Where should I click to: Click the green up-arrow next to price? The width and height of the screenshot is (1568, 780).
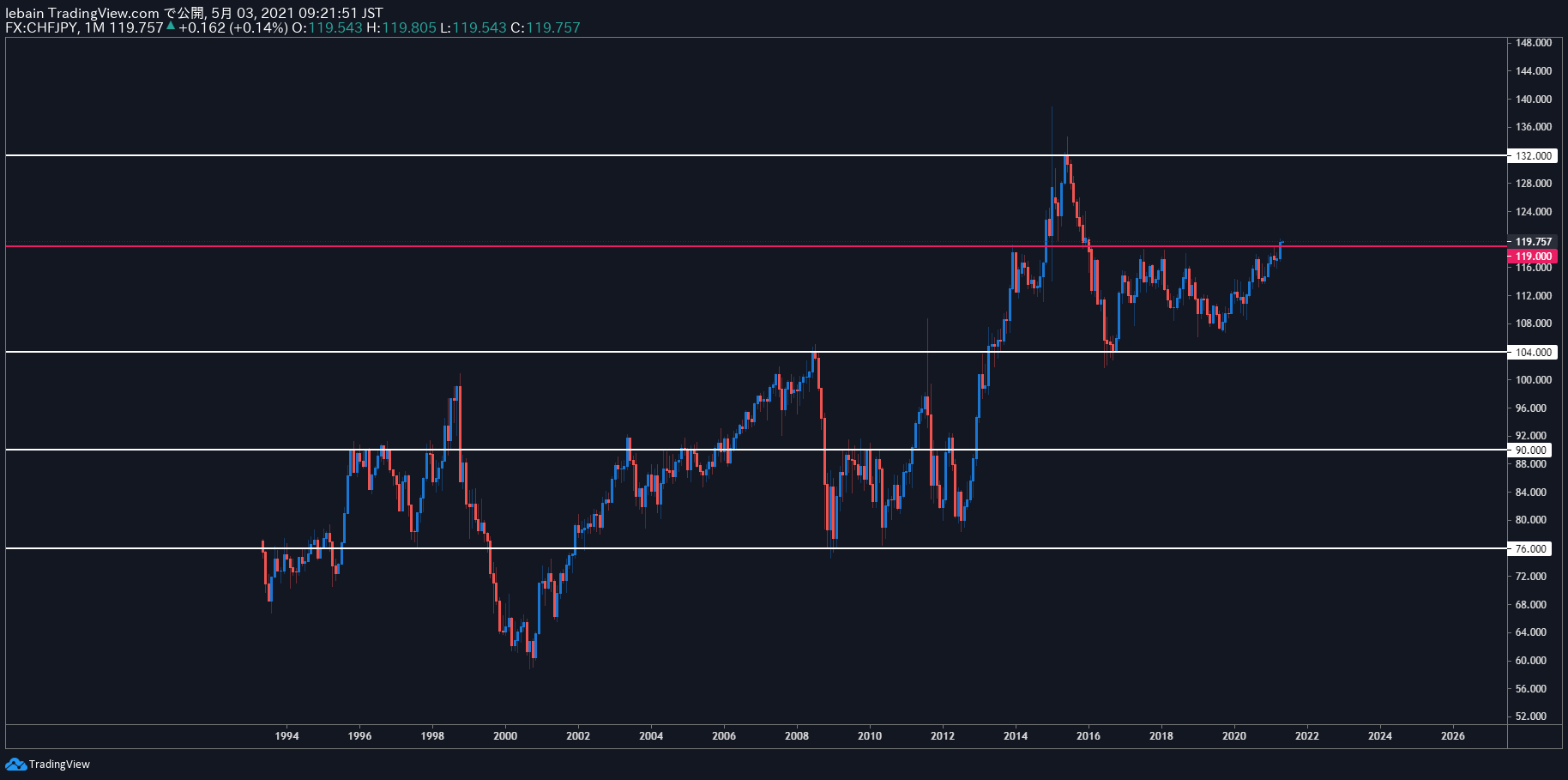[x=171, y=27]
